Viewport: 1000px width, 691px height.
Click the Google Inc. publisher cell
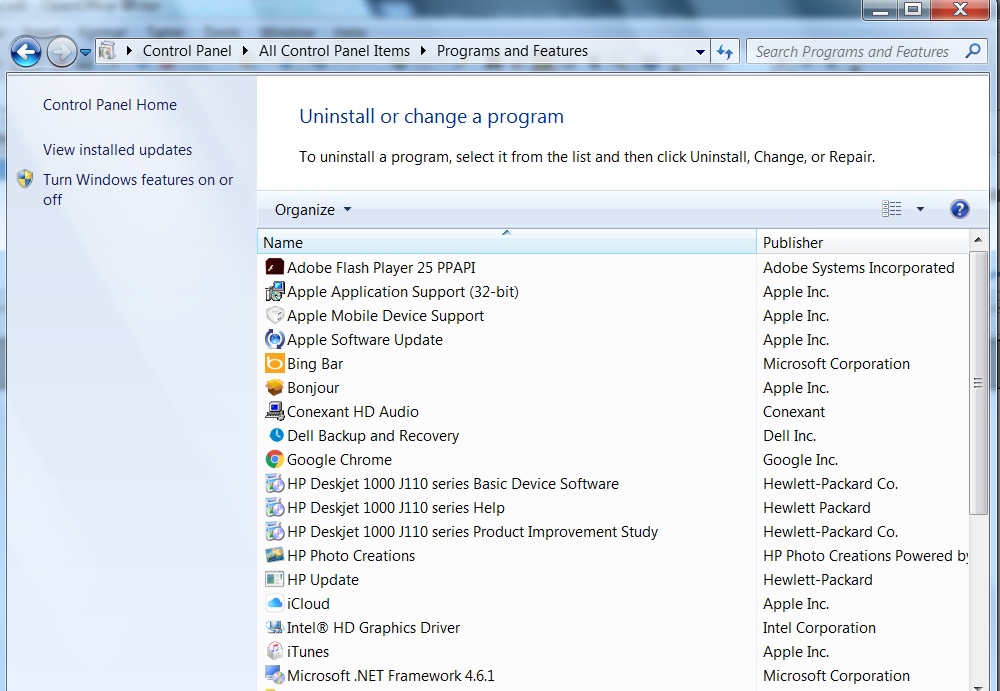[x=800, y=460]
